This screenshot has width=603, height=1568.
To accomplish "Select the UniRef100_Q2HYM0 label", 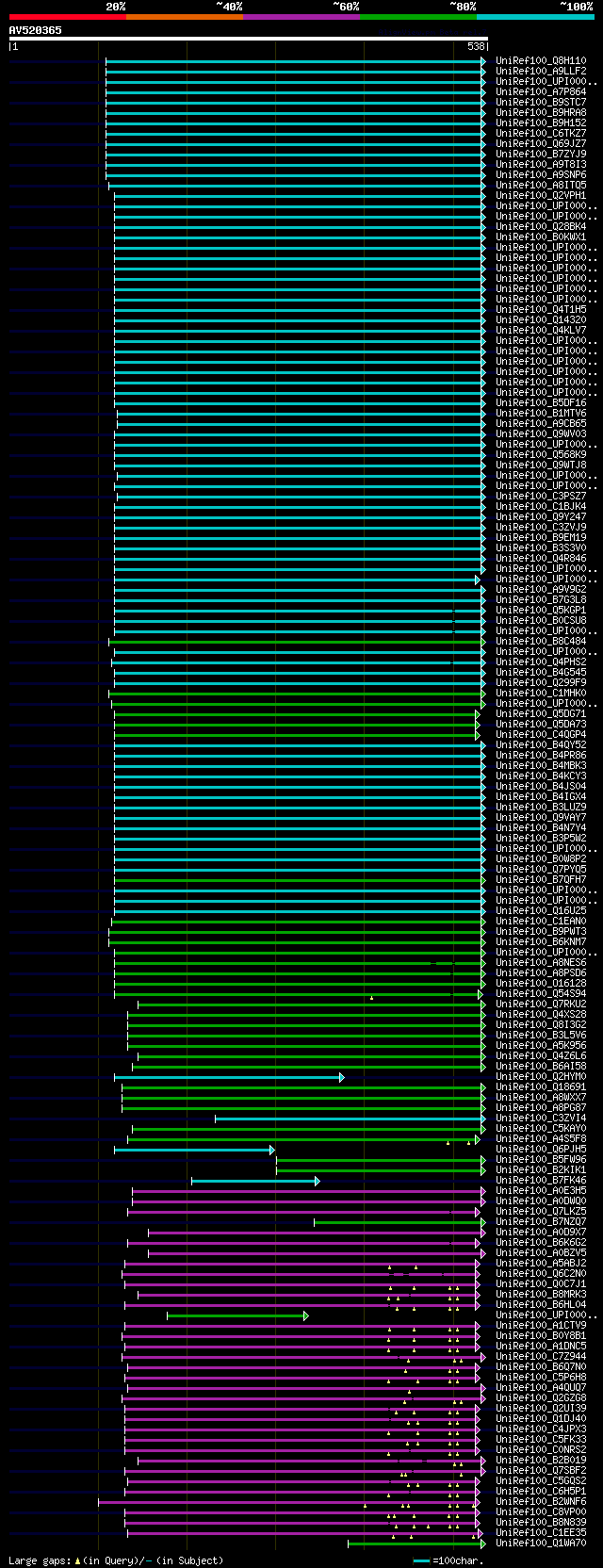I will 541,1077.
